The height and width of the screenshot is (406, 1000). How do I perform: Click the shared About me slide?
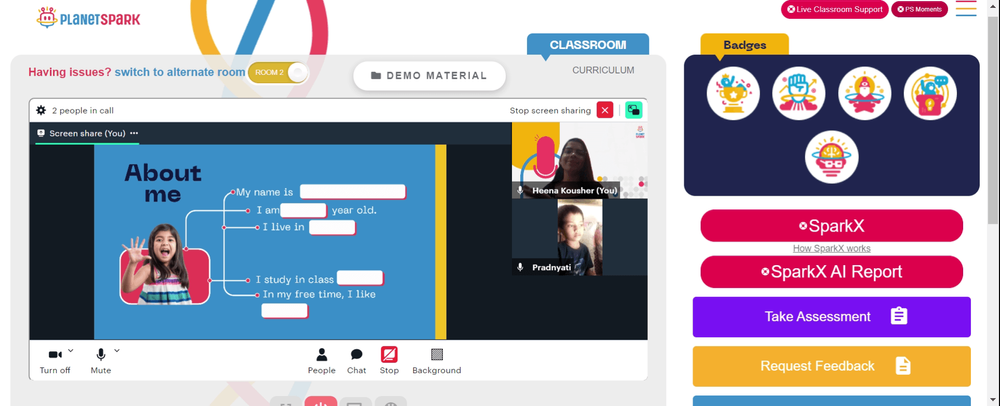tap(270, 242)
